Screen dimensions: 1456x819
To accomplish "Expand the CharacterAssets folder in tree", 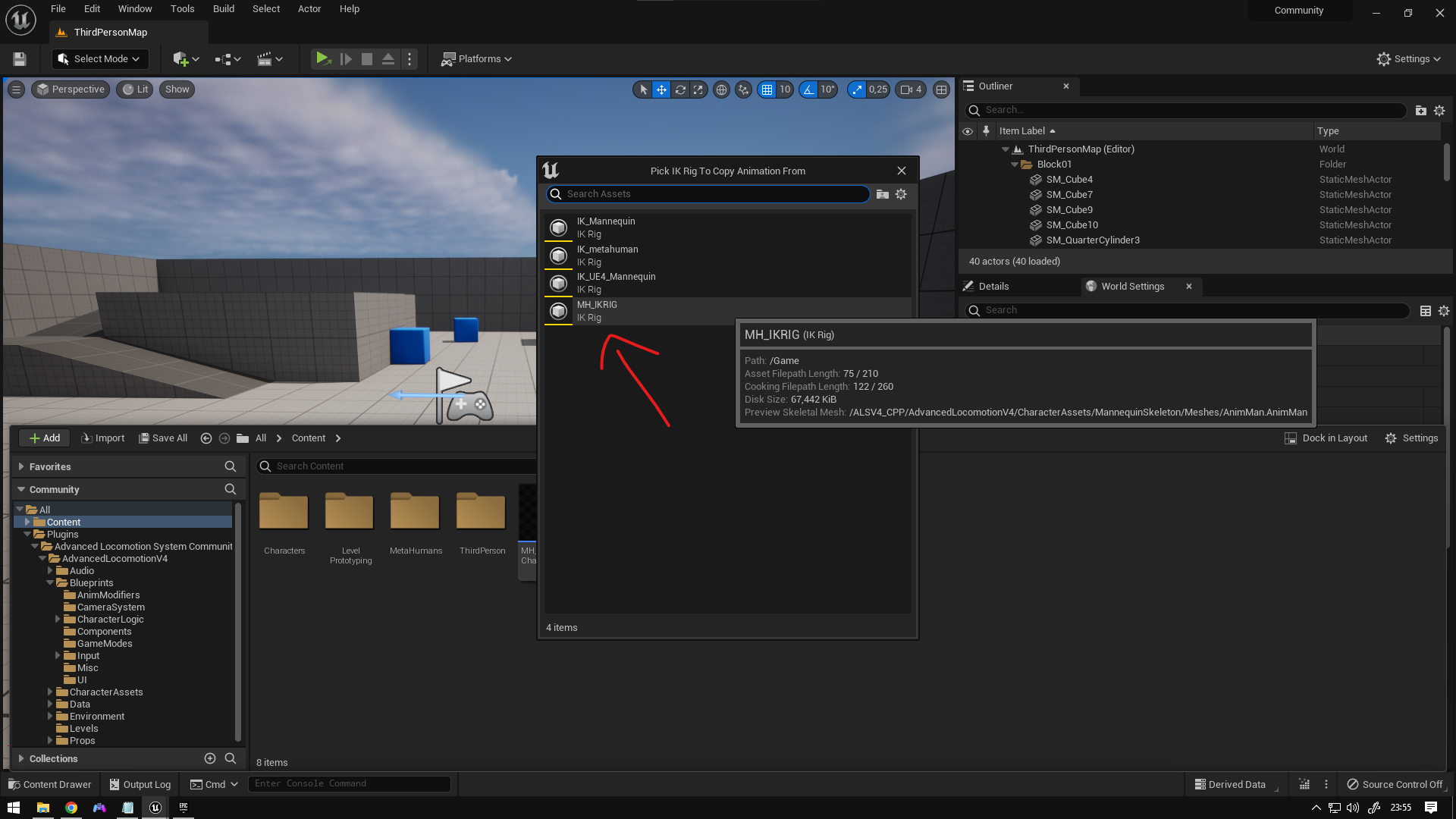I will (x=50, y=692).
